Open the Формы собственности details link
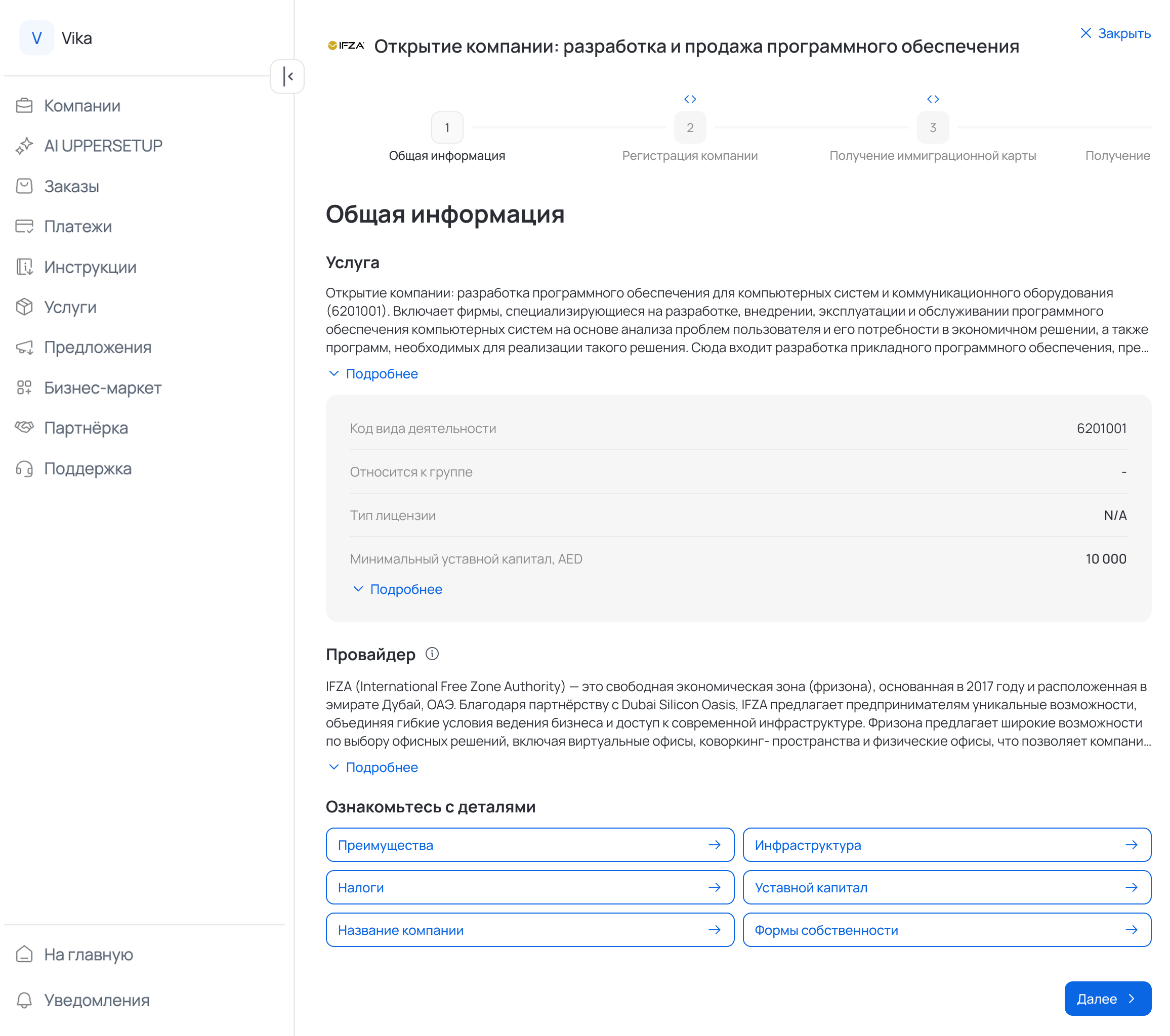 947,930
